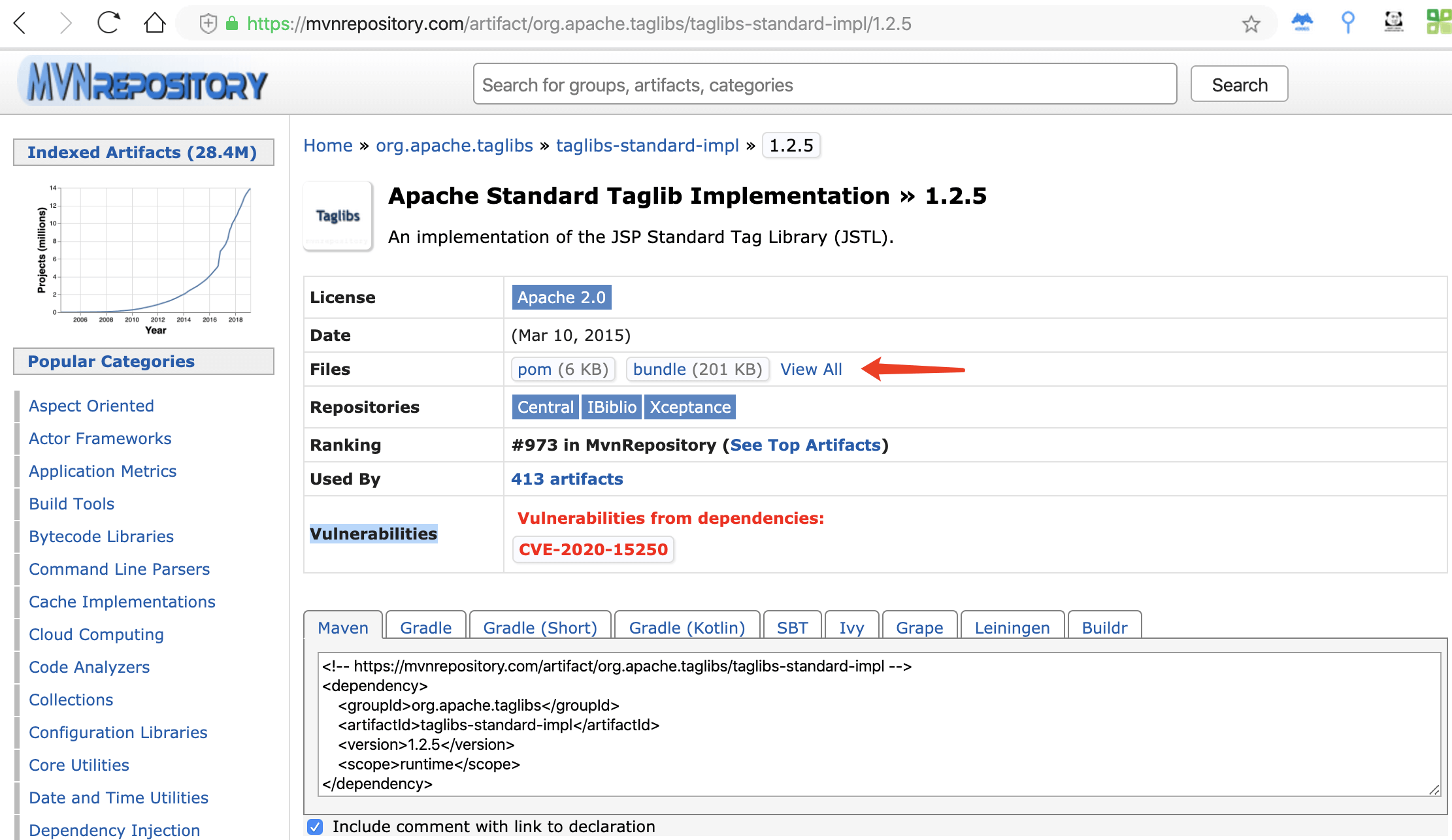1452x840 pixels.
Task: Open the Xceptance repository tag
Action: [x=690, y=407]
